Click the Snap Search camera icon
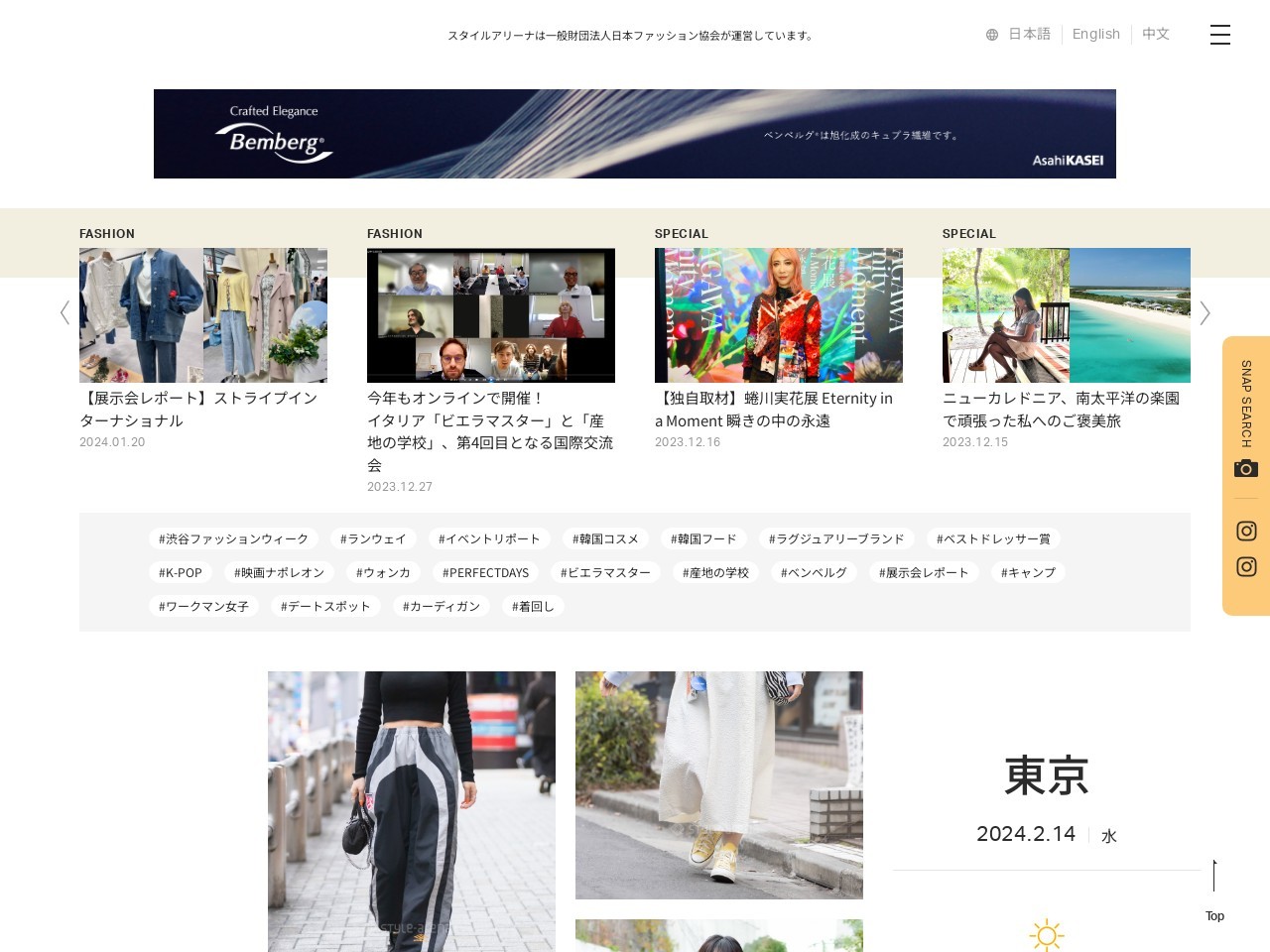The image size is (1270, 952). click(x=1245, y=468)
